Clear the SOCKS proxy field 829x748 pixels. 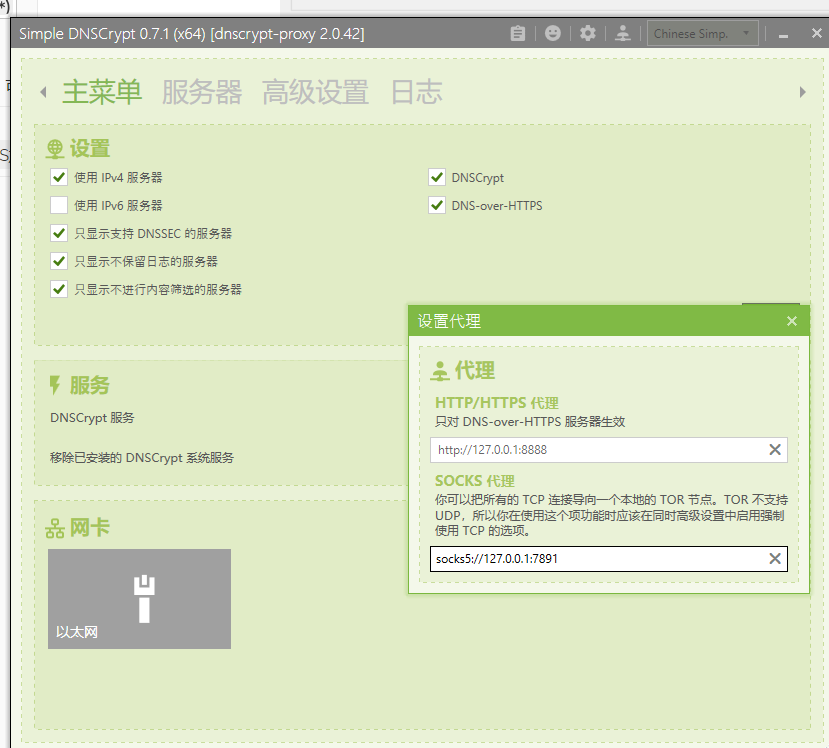[x=775, y=559]
